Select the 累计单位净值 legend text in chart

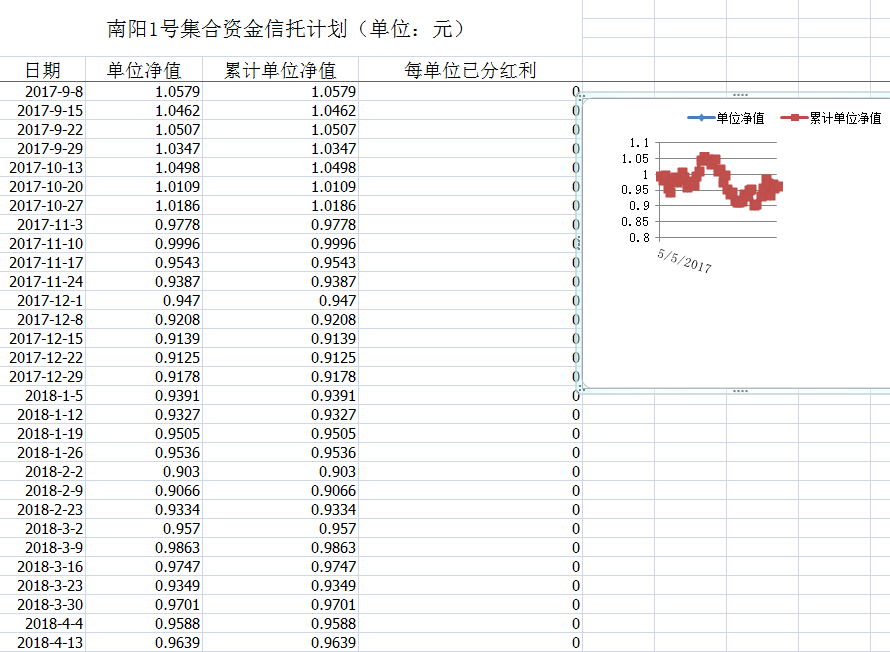coord(845,119)
